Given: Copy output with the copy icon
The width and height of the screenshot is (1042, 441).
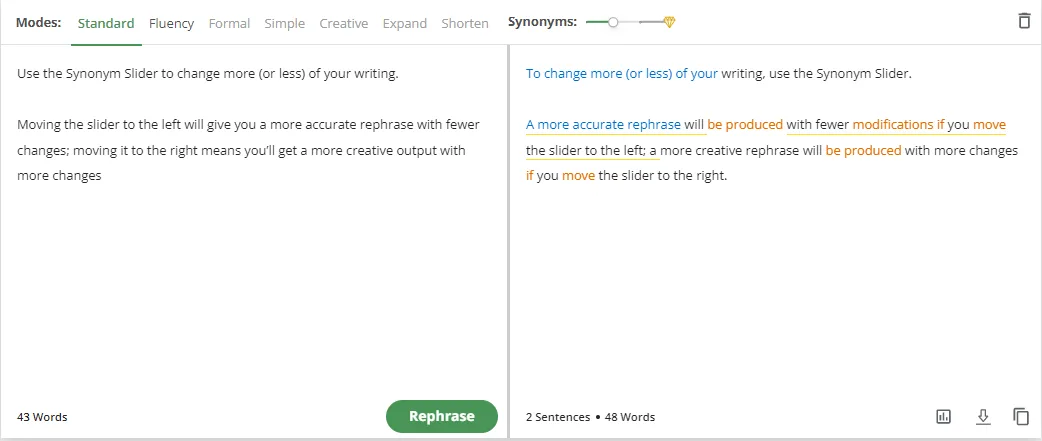Looking at the screenshot, I should point(1020,416).
